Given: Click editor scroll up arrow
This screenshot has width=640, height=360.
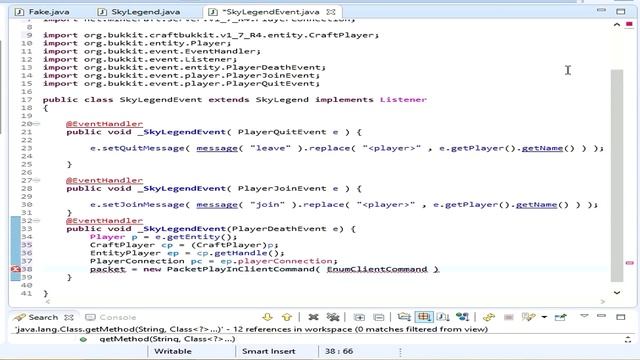Looking at the screenshot, I should click(x=617, y=25).
